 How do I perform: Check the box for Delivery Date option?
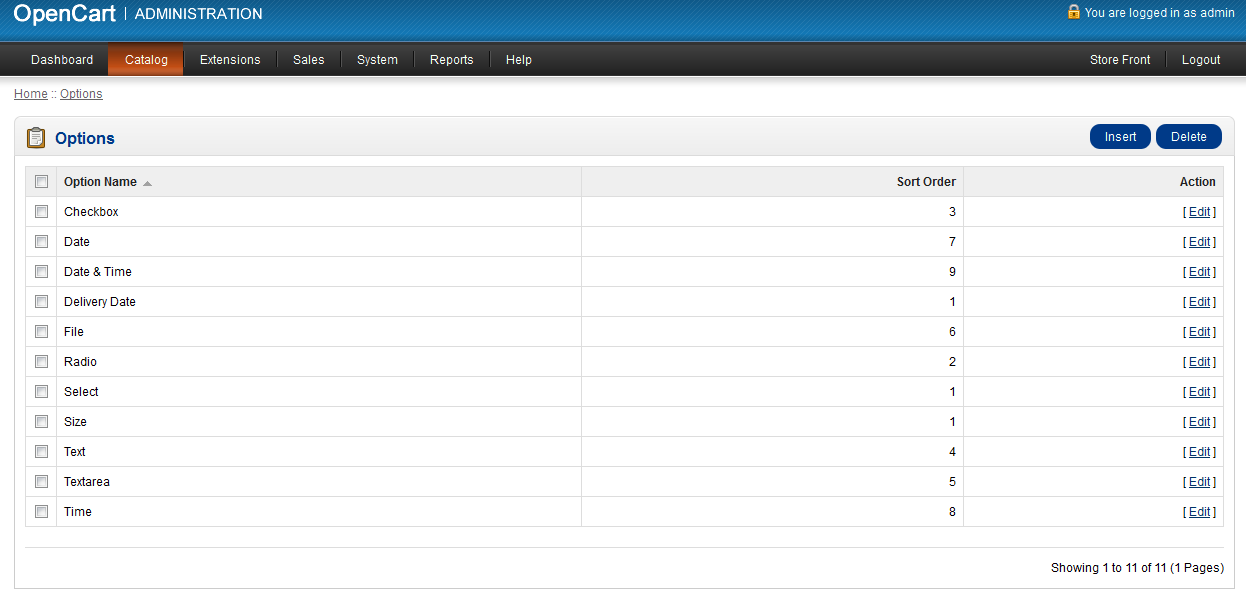click(41, 302)
